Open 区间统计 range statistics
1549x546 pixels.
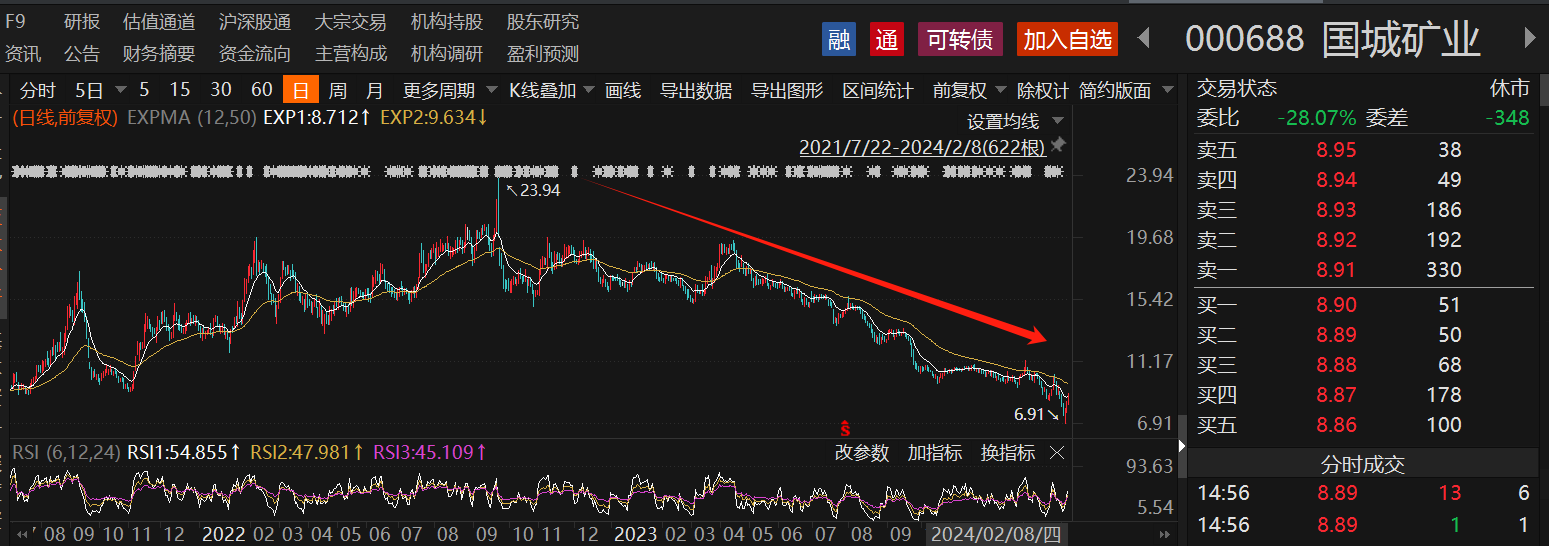(x=878, y=90)
